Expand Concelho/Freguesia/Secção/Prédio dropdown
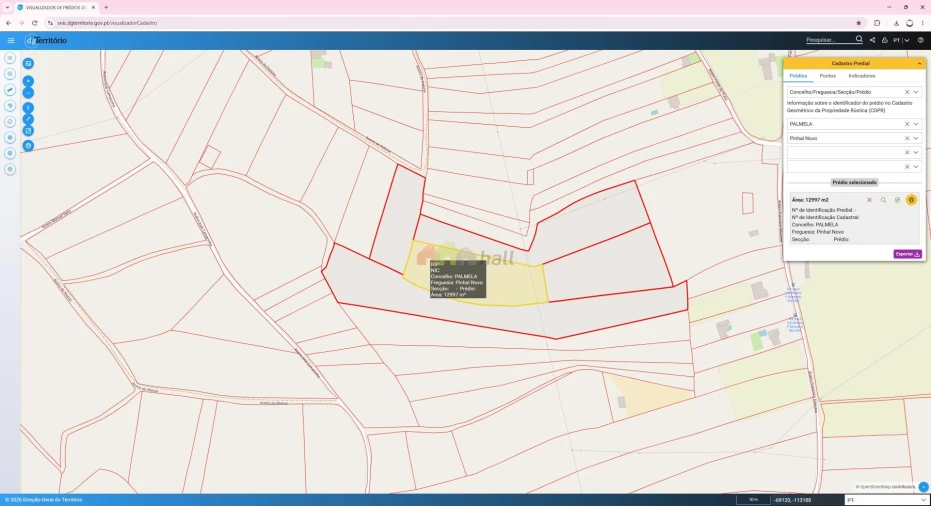Screen dimensions: 931x506 (916, 92)
